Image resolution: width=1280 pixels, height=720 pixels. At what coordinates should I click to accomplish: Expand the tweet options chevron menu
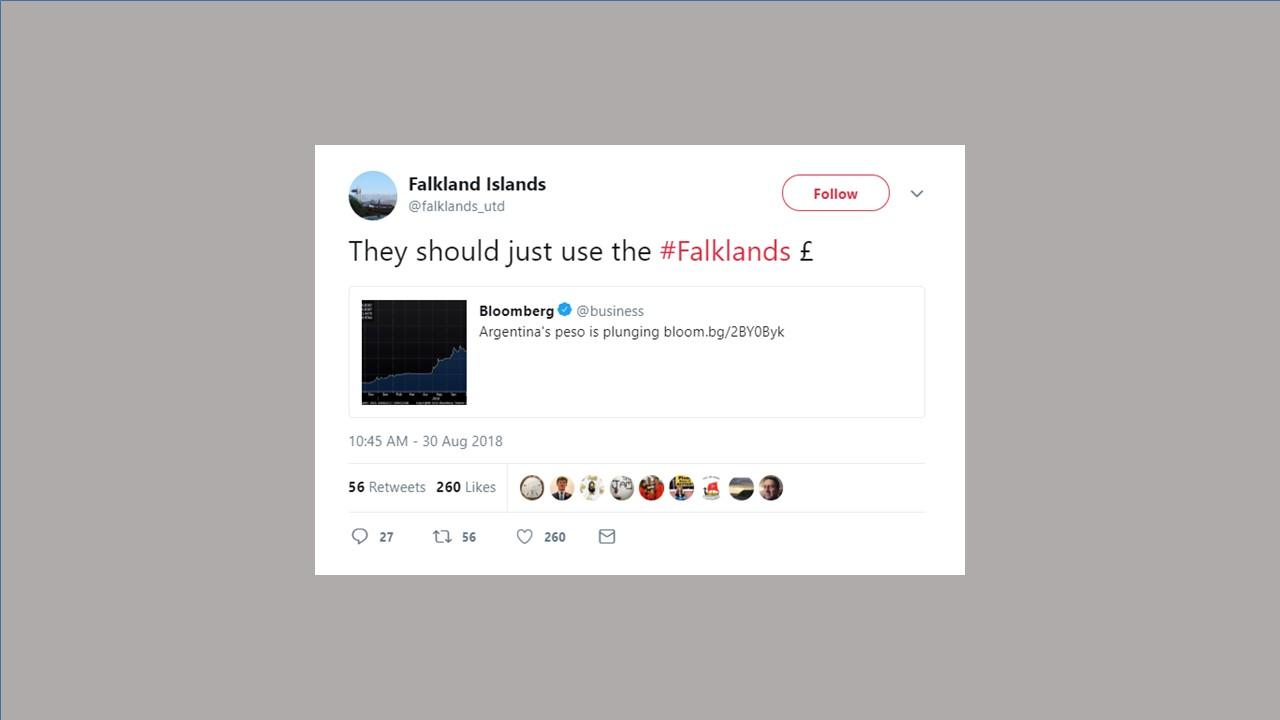pos(917,194)
